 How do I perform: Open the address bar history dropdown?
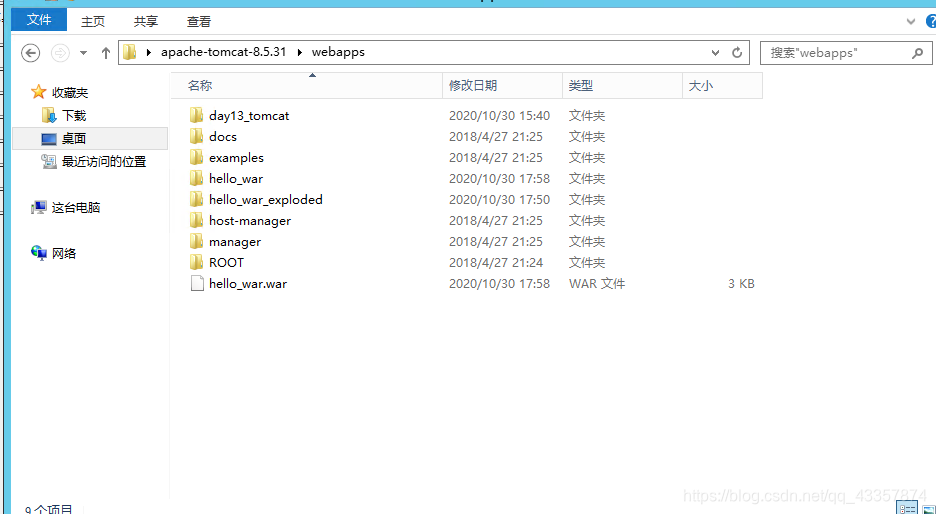point(715,53)
